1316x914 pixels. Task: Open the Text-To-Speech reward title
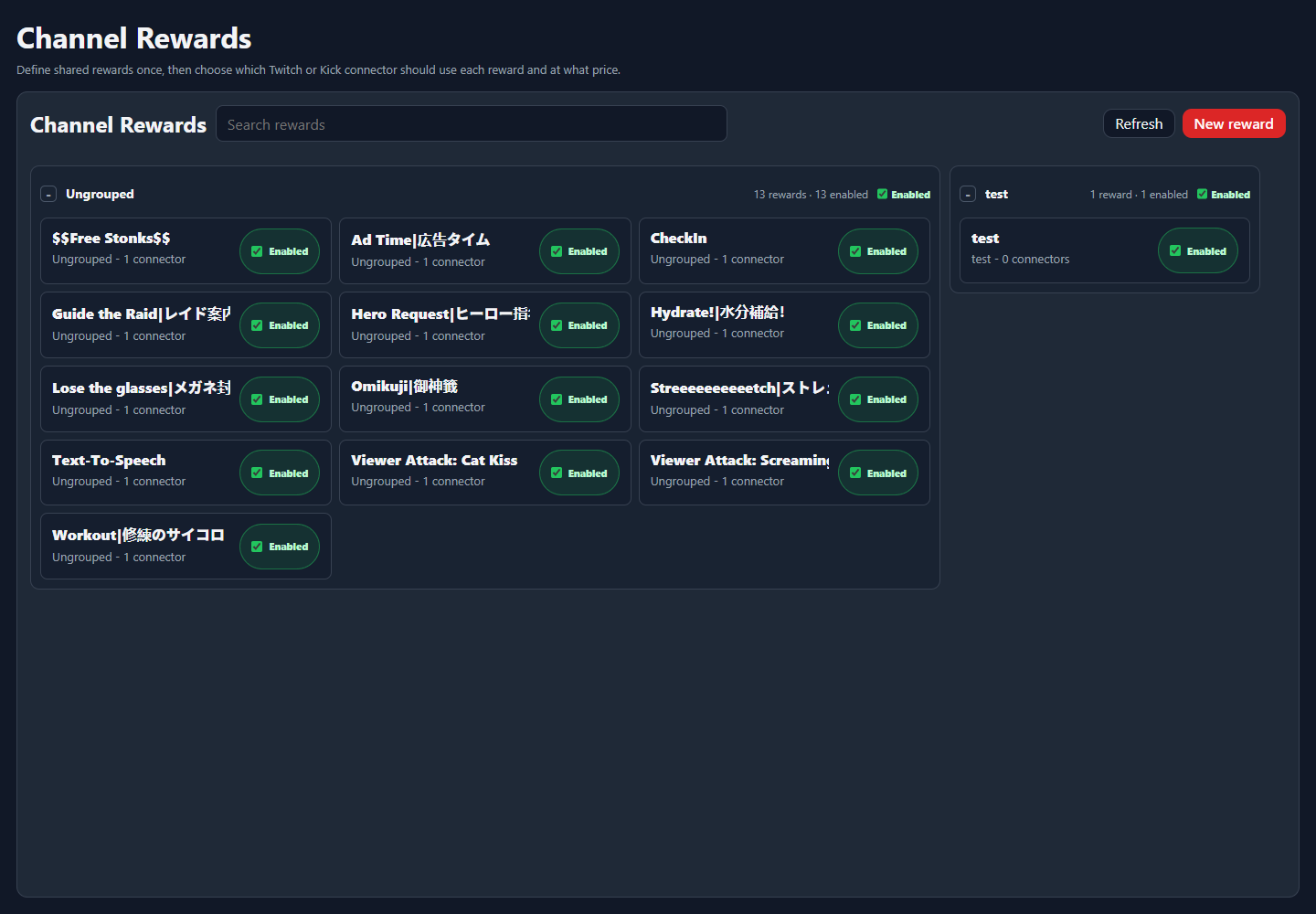(x=109, y=460)
